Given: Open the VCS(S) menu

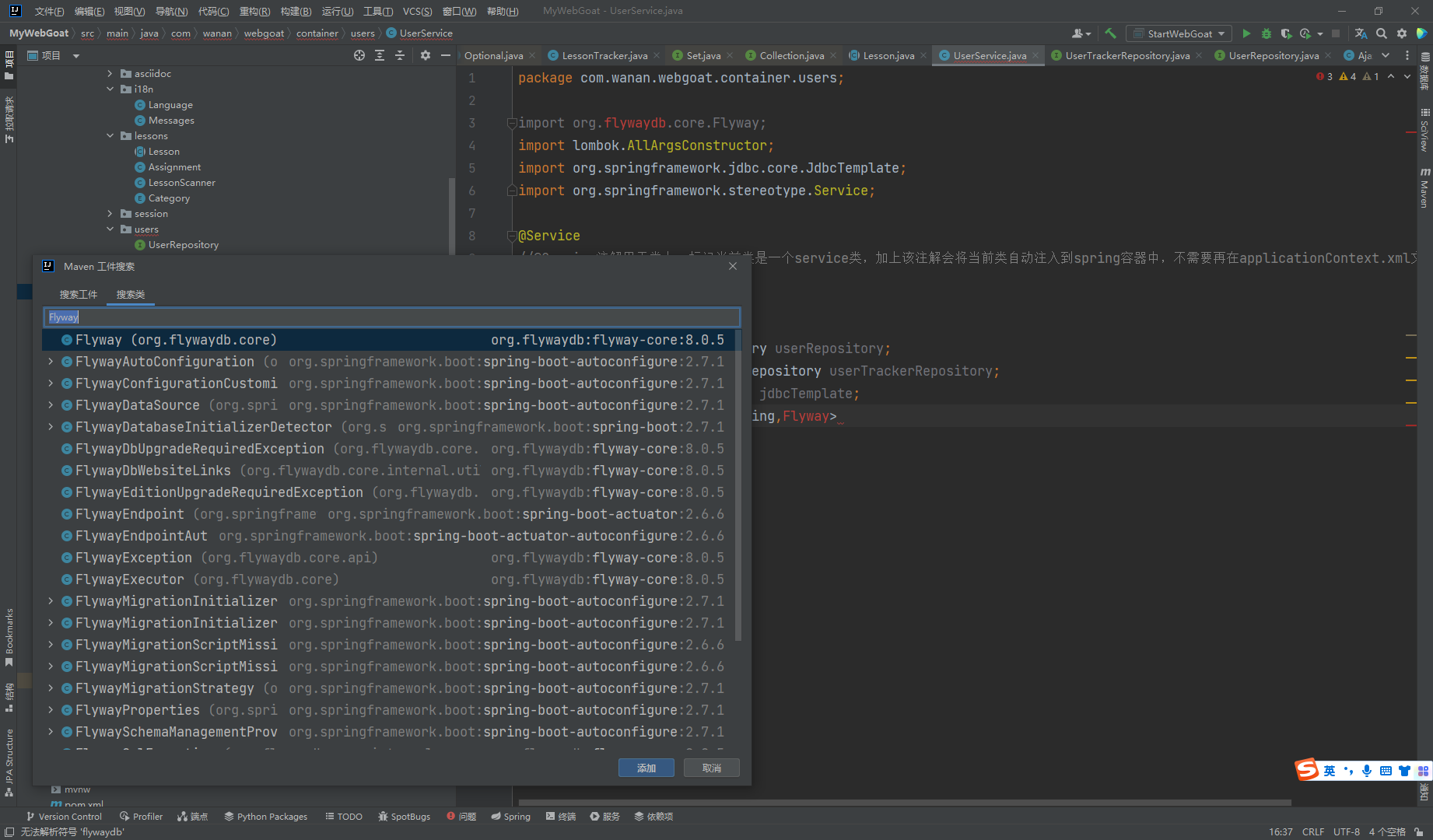Looking at the screenshot, I should click(x=417, y=11).
